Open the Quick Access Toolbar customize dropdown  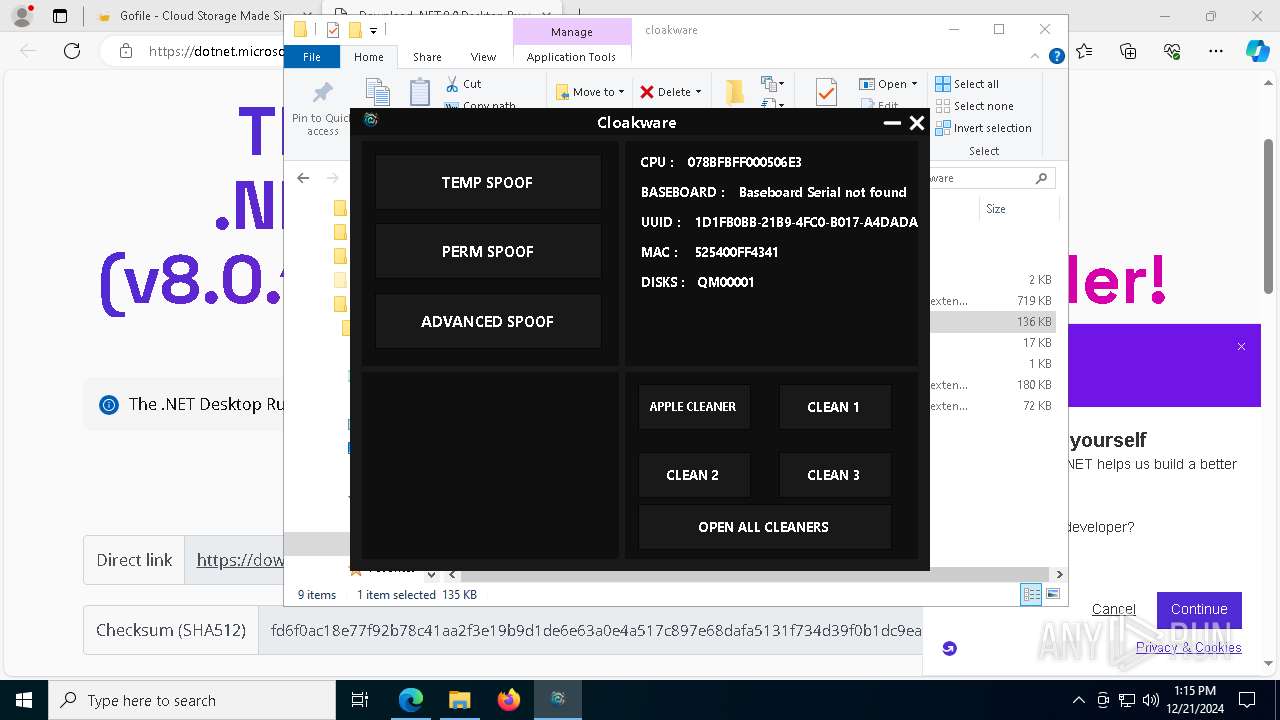tap(373, 30)
